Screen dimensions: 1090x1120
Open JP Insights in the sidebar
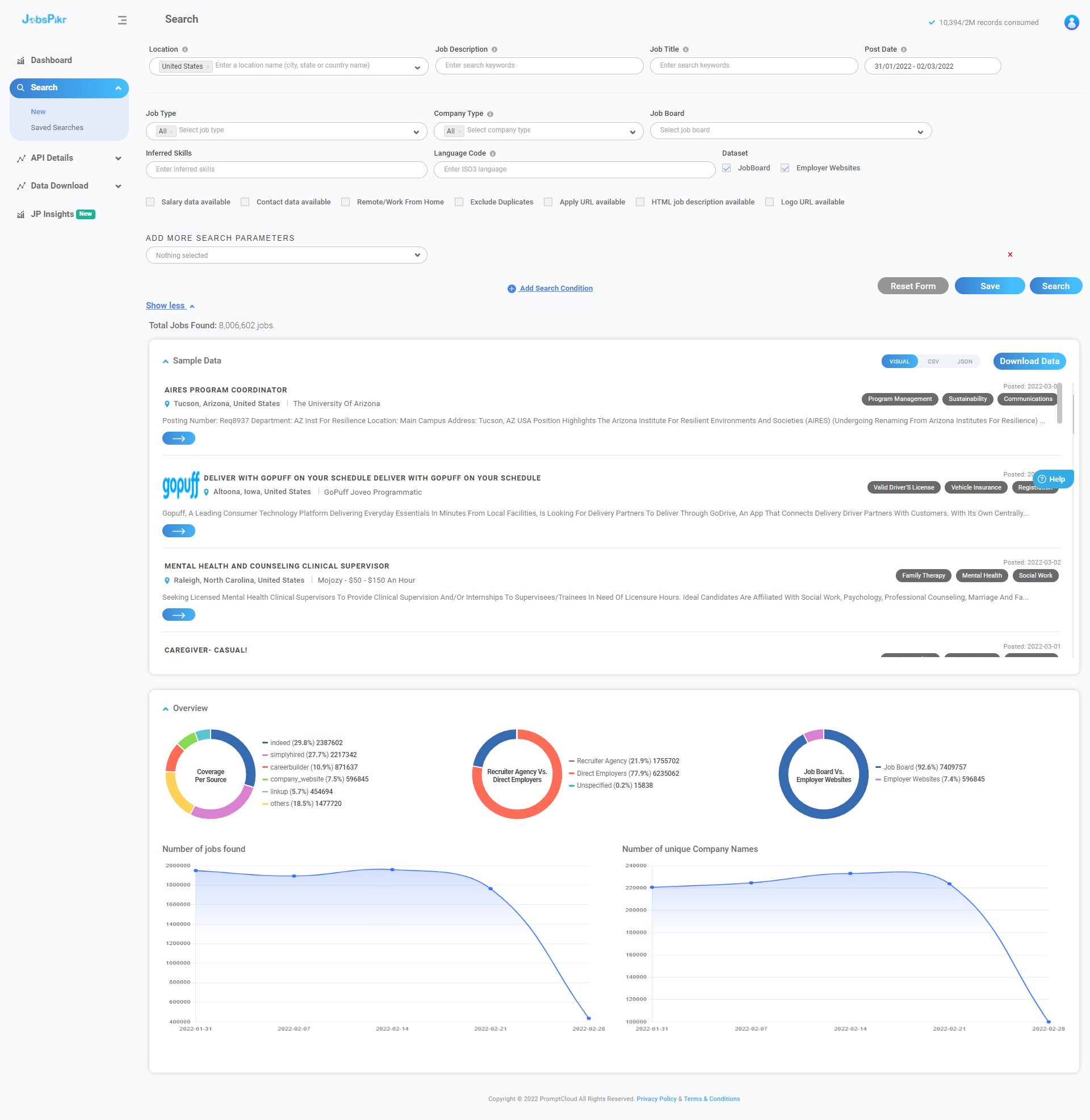click(53, 214)
